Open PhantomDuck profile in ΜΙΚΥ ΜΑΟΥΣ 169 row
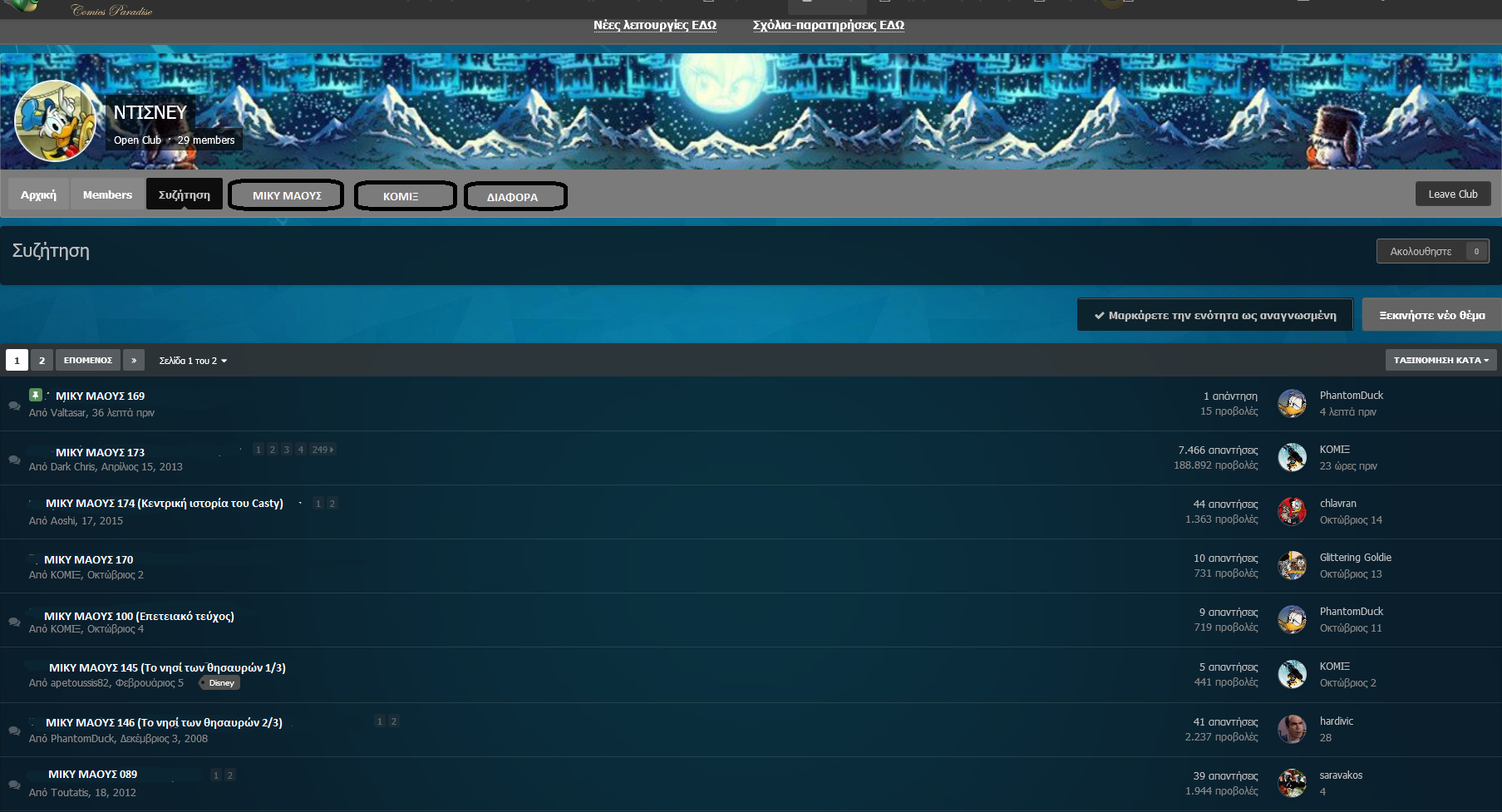Screen dimensions: 1502x812 1352,396
